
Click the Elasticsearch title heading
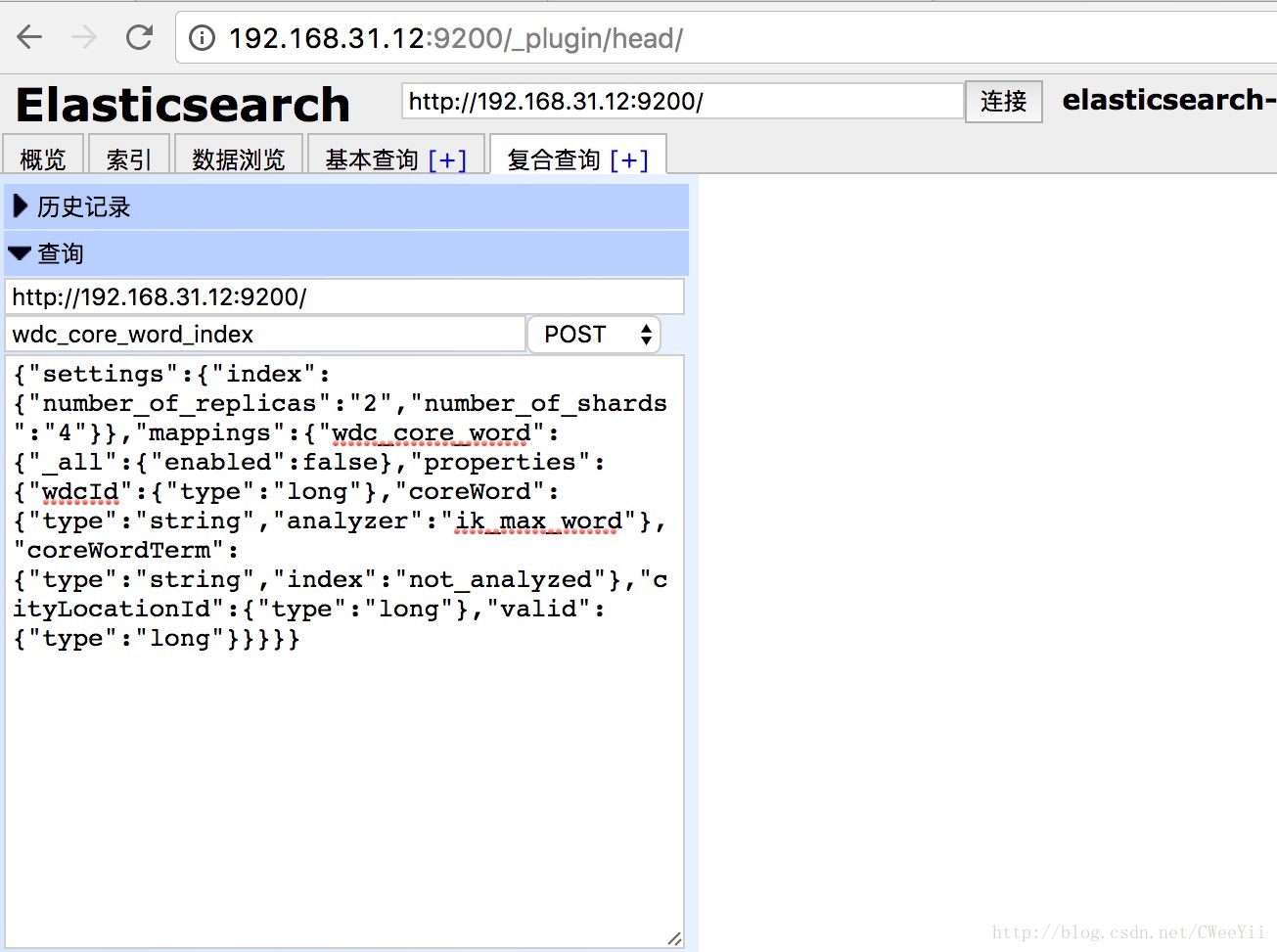point(183,105)
